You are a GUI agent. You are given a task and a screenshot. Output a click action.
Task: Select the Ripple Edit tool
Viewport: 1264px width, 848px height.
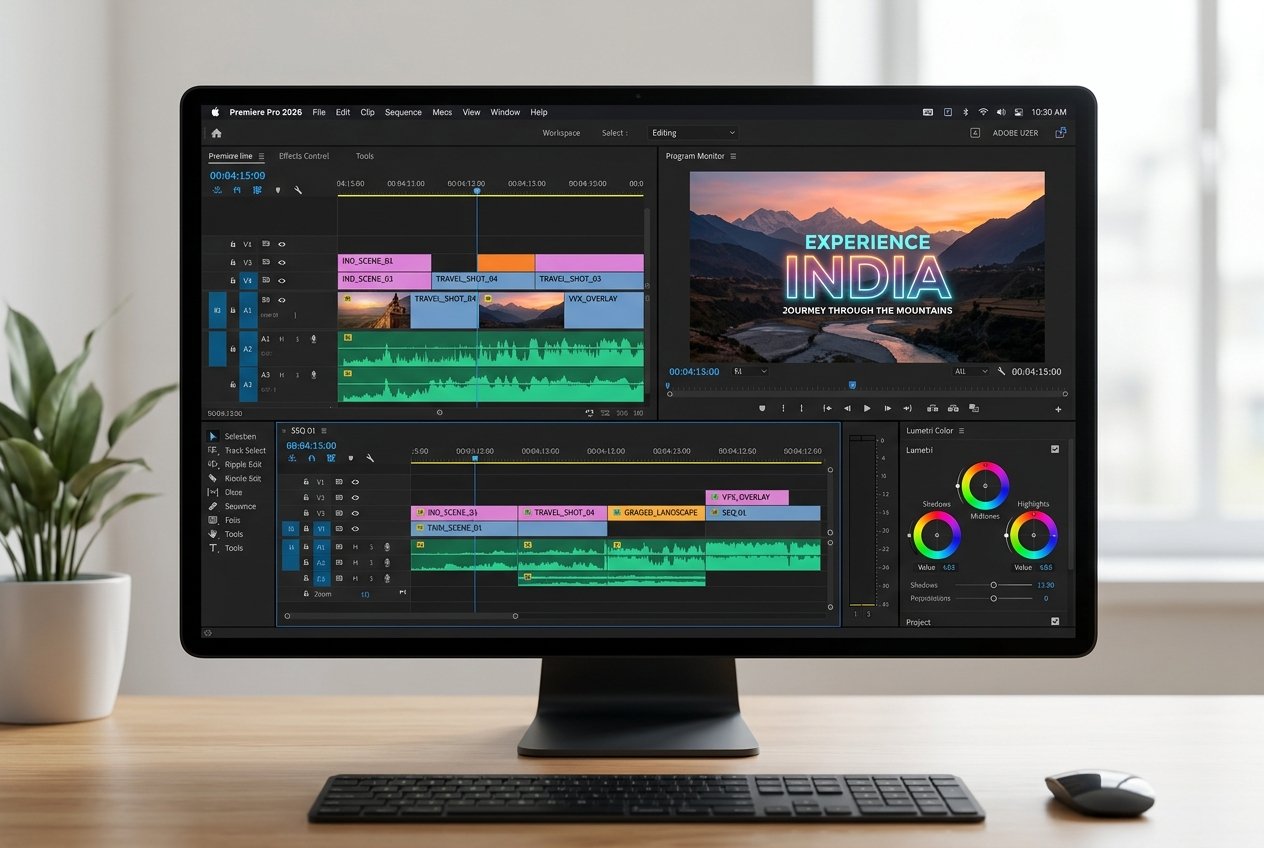tap(213, 464)
